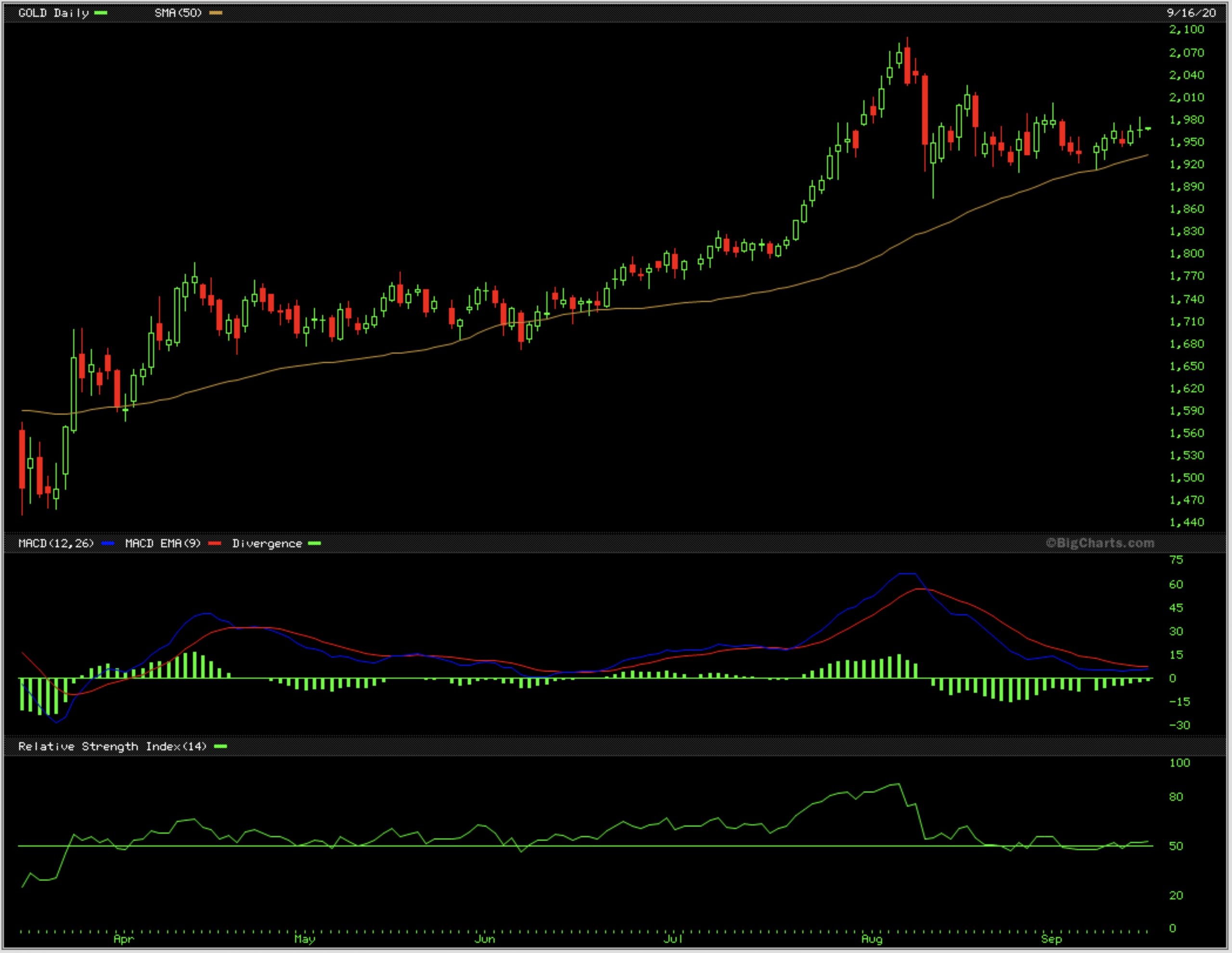Click the MACD EMA(9) label
This screenshot has height=953, width=1232.
point(163,543)
